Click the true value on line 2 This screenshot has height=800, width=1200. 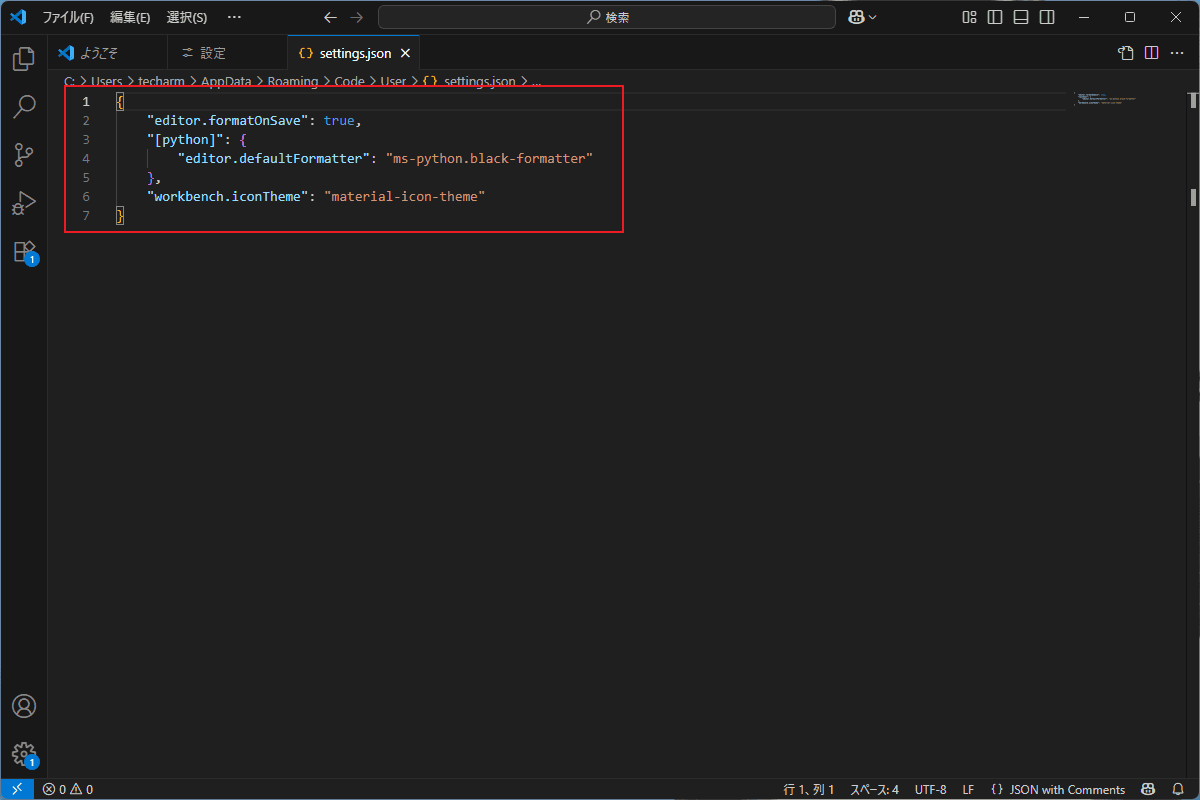pyautogui.click(x=339, y=120)
